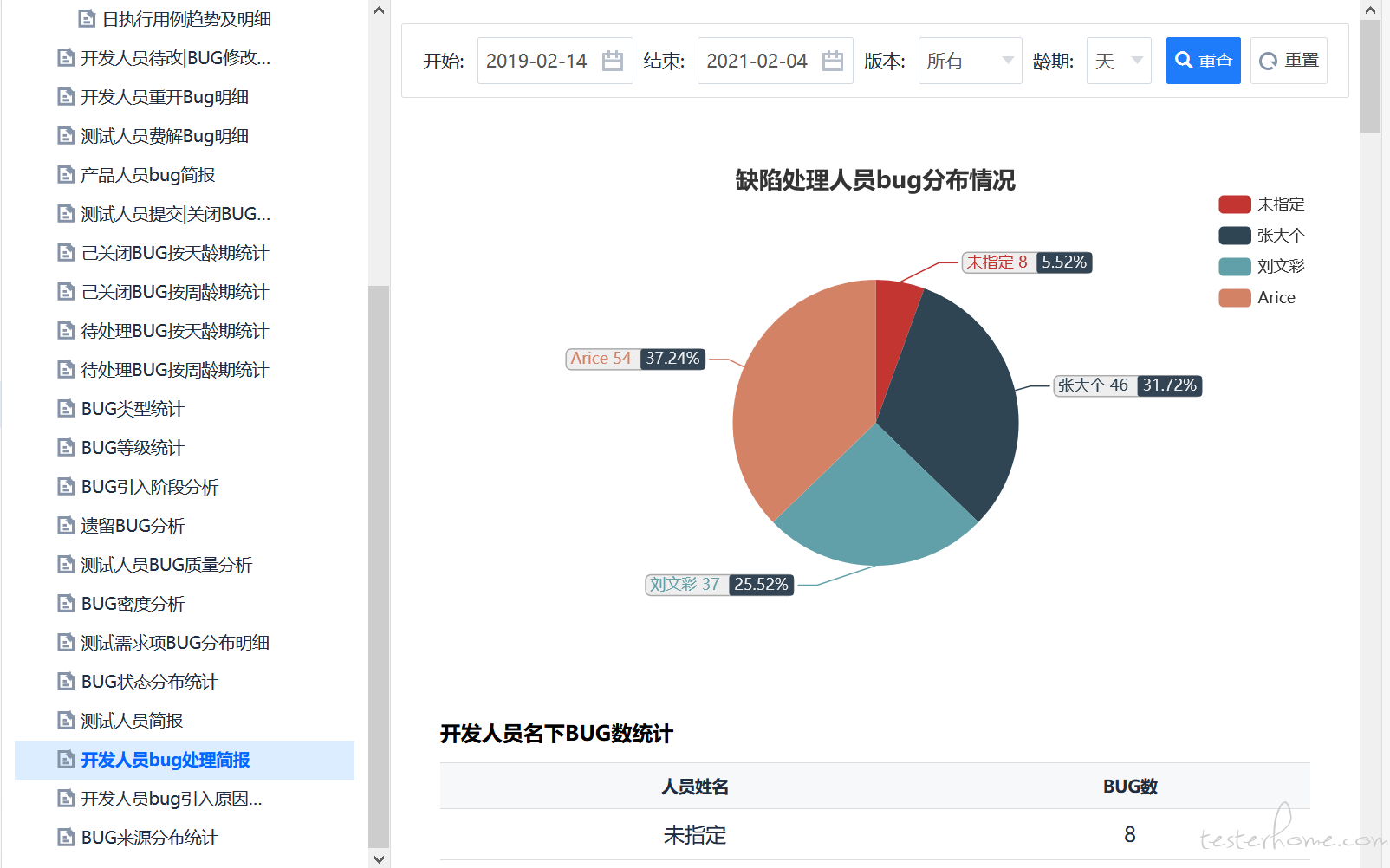Open 测试人员简报 report
The height and width of the screenshot is (868, 1390).
(132, 721)
